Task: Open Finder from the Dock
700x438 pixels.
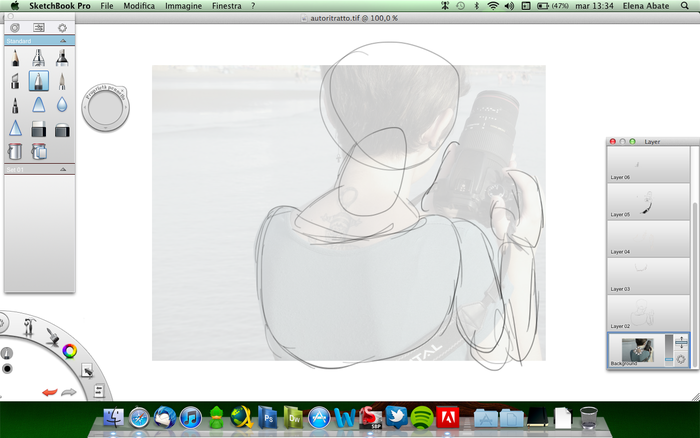Action: [113, 418]
